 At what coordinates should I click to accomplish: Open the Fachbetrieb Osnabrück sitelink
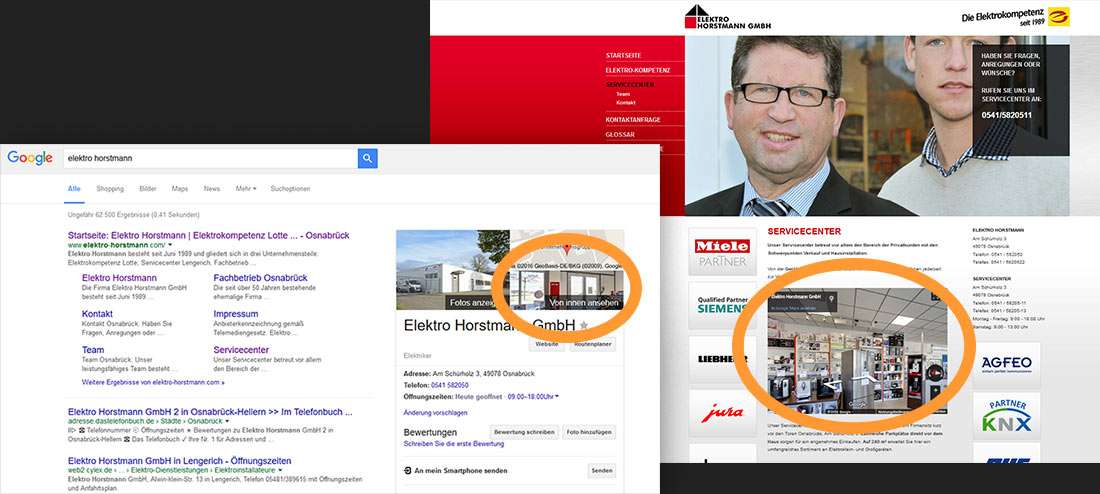(x=260, y=278)
